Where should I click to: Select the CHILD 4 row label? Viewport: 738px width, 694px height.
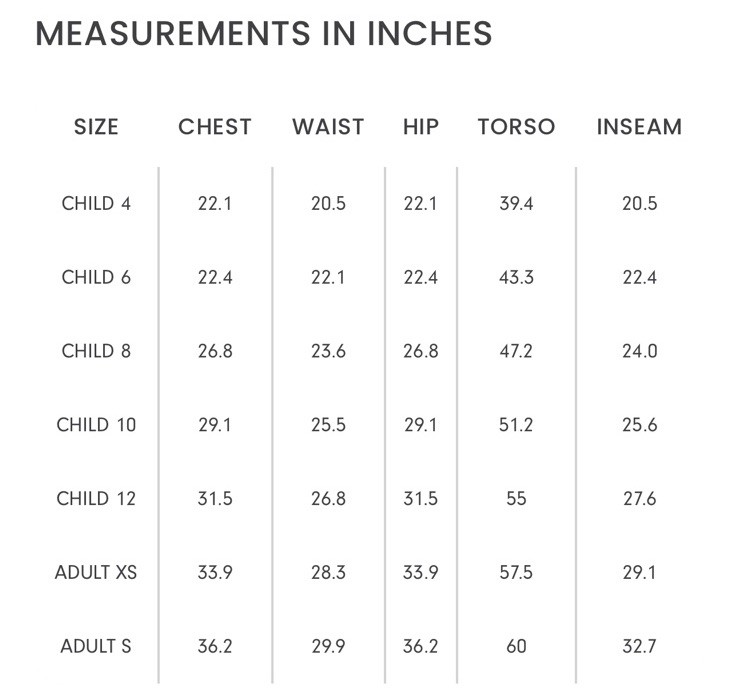pos(96,203)
